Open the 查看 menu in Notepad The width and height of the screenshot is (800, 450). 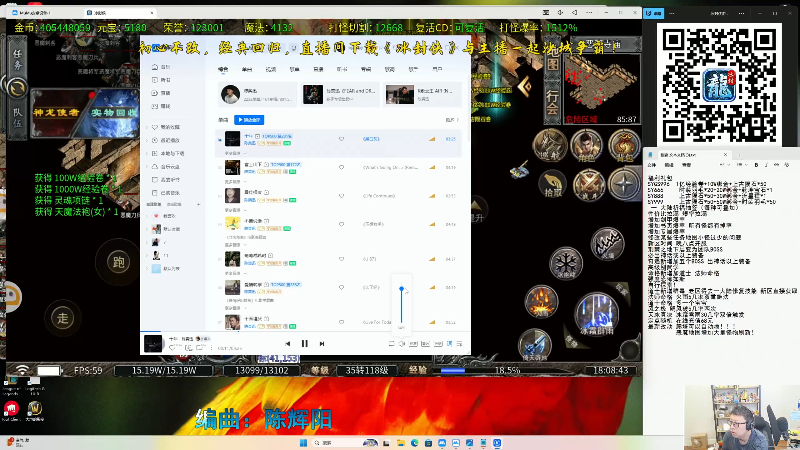click(x=686, y=165)
